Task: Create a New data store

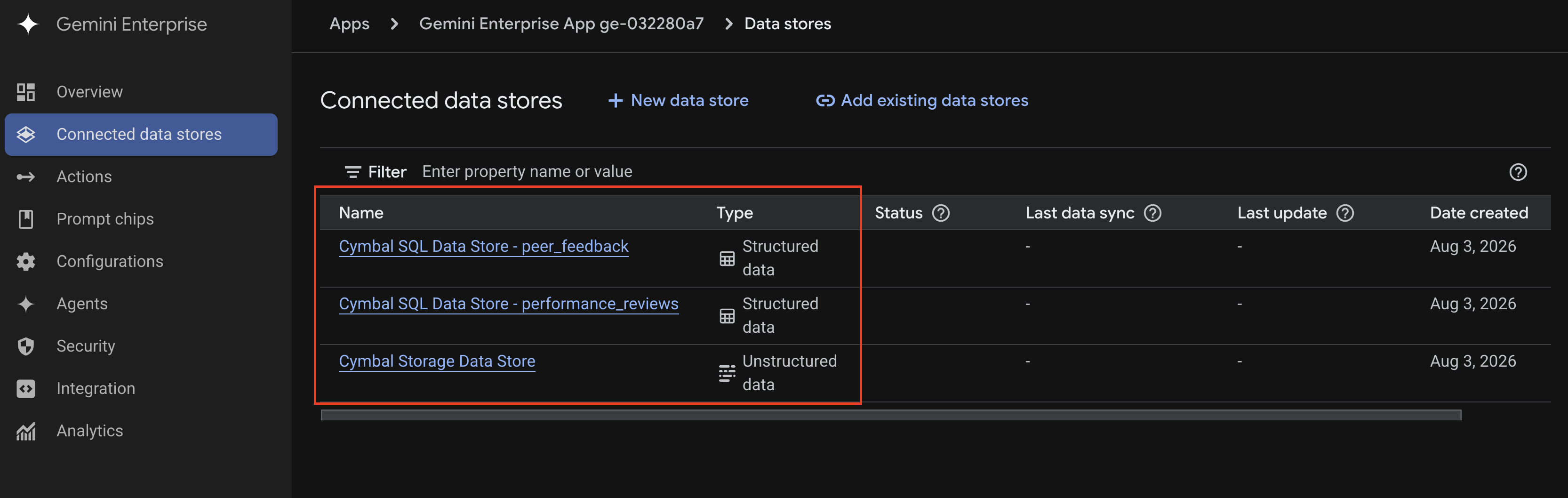Action: click(x=678, y=100)
